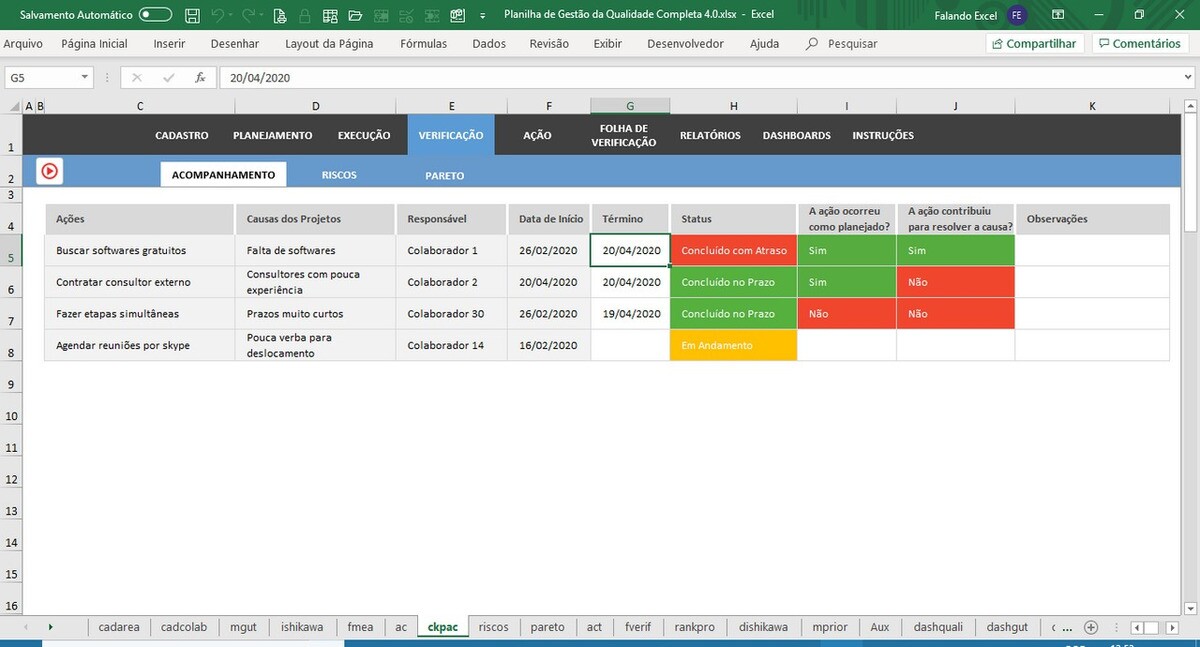Expand the formula bar with chevron
The width and height of the screenshot is (1200, 647).
(1189, 77)
